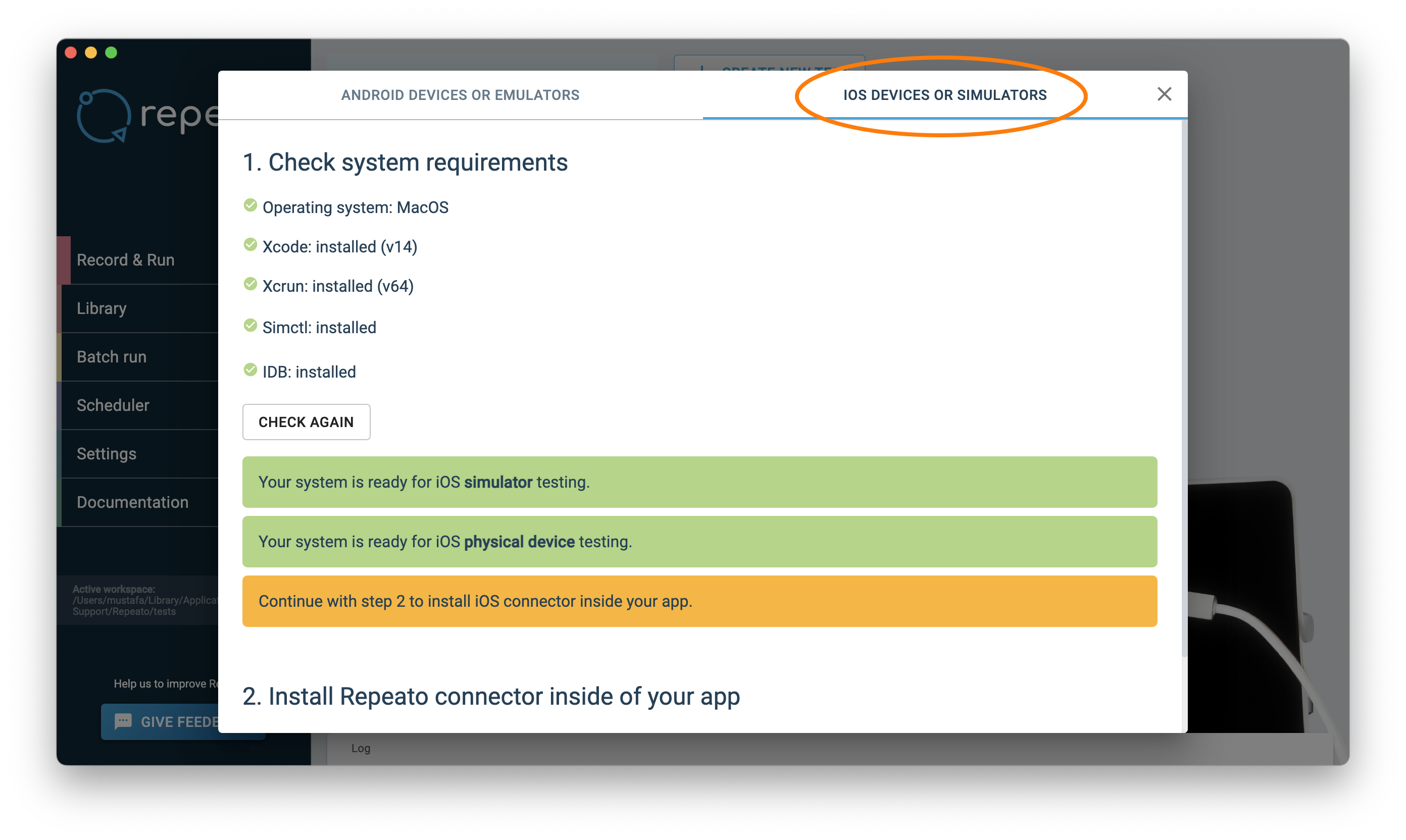Click the '1. Check system requirements' heading
The height and width of the screenshot is (840, 1406).
click(x=405, y=163)
